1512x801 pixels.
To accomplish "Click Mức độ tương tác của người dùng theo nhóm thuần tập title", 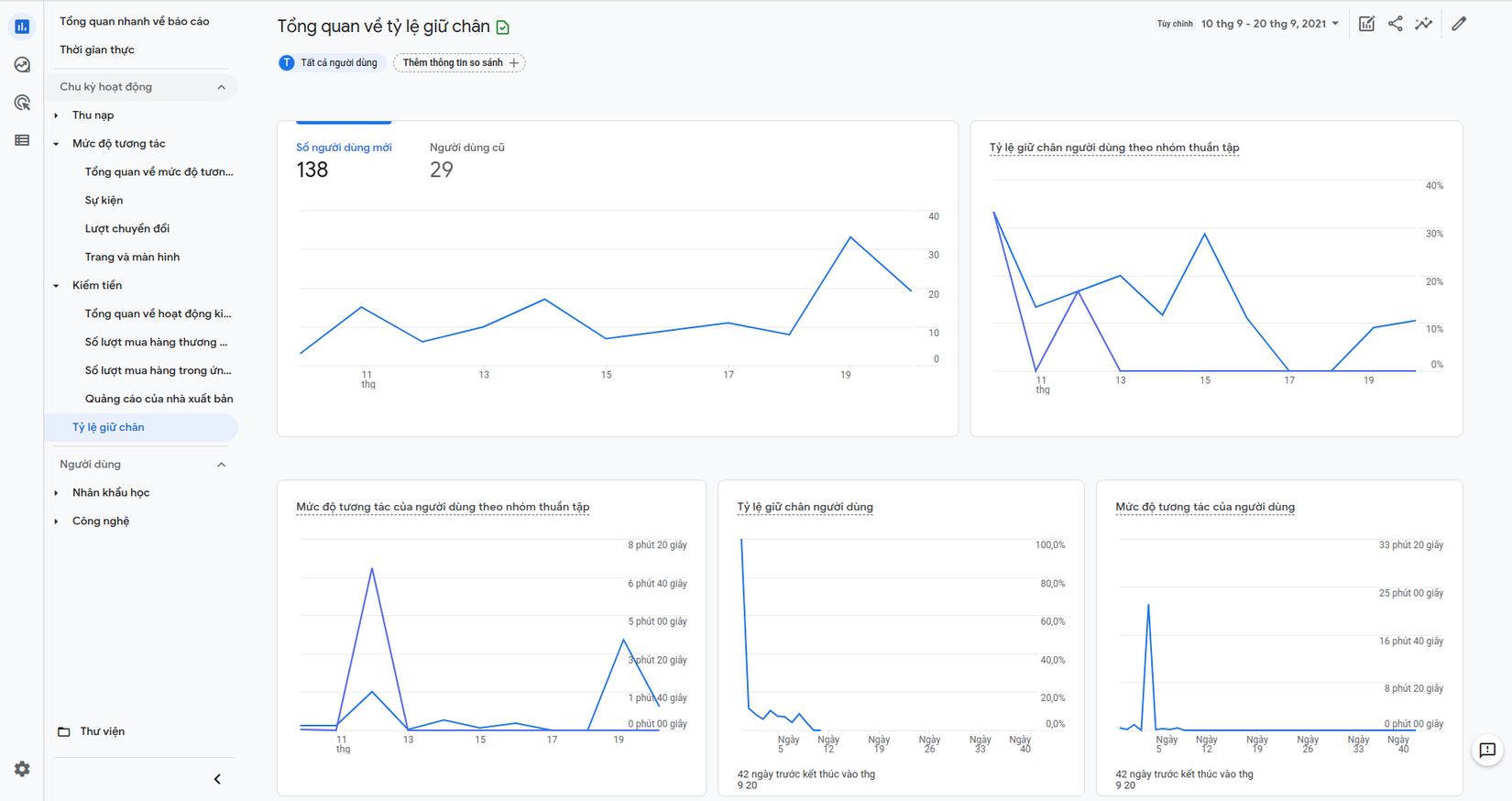I will pyautogui.click(x=443, y=507).
